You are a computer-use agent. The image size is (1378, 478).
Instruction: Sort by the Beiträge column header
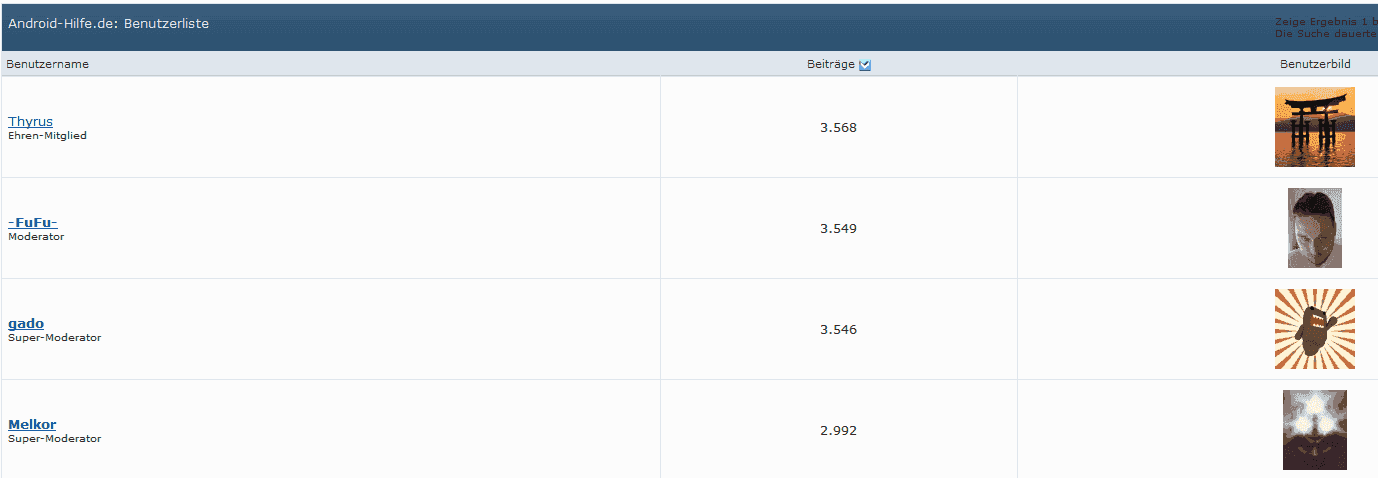point(831,64)
